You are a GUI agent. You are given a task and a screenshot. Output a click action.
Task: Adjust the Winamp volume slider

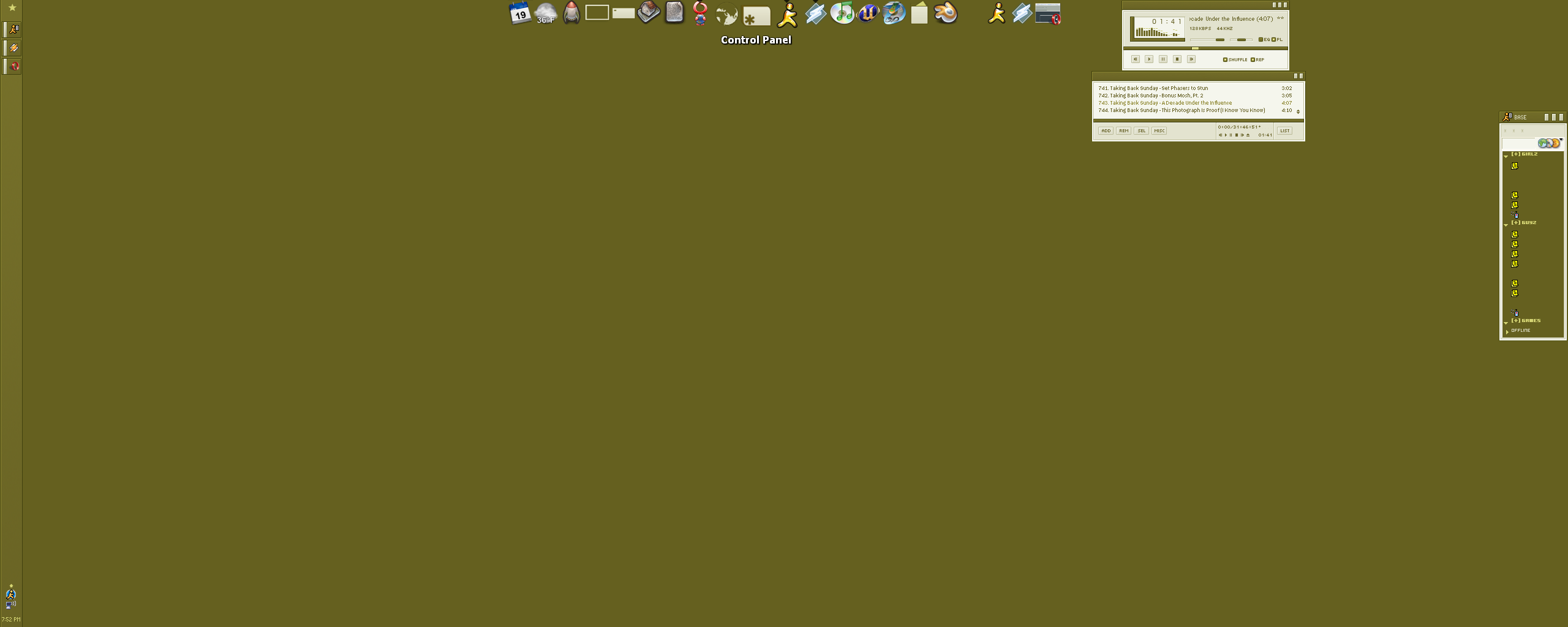click(x=1207, y=40)
